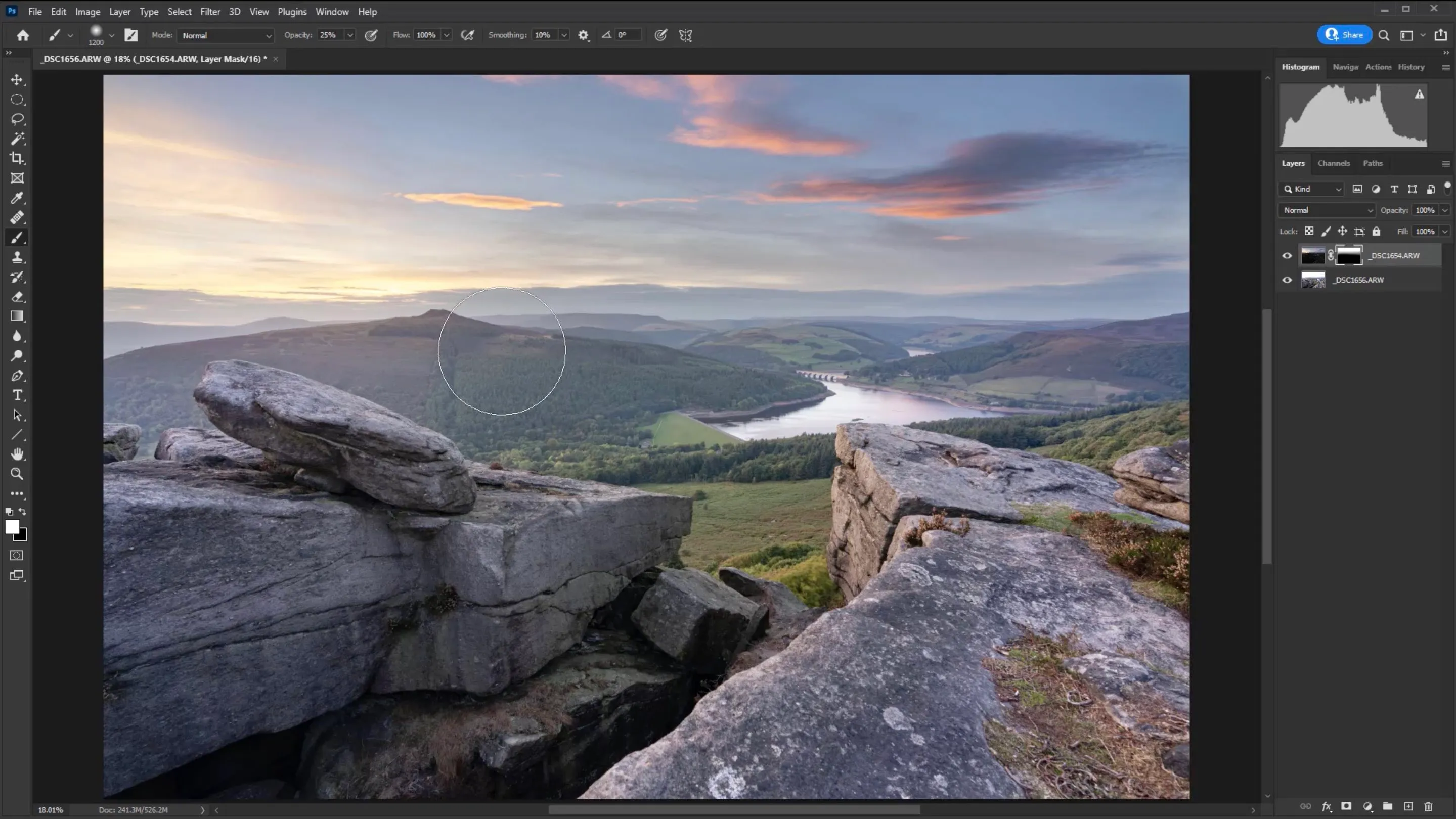Viewport: 1456px width, 819px height.
Task: Select the Line tool
Action: pyautogui.click(x=17, y=434)
